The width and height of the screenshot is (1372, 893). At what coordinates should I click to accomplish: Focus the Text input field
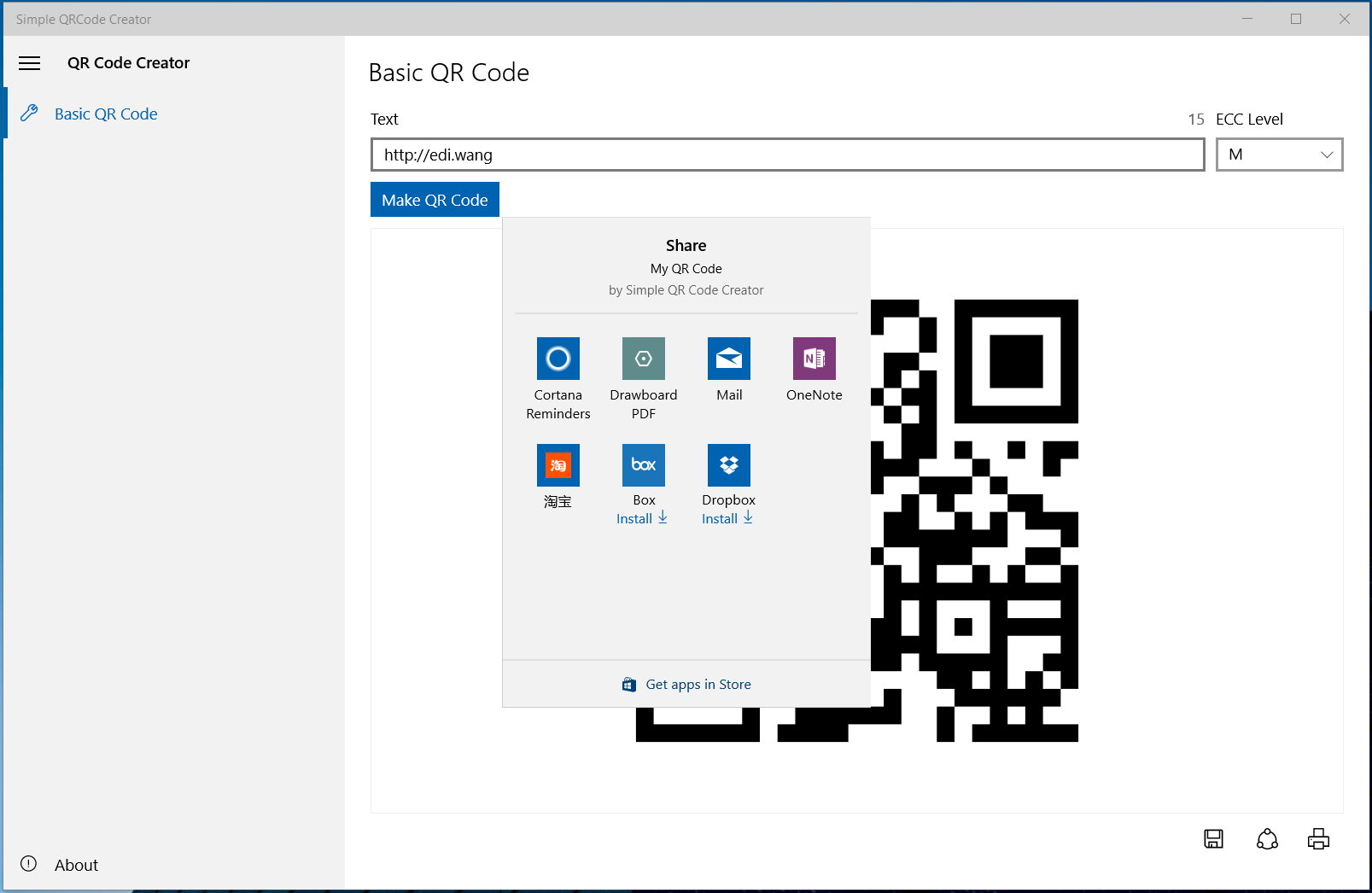(787, 155)
